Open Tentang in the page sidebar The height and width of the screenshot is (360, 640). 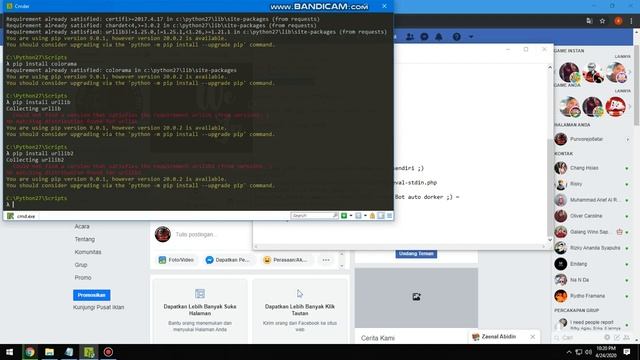(x=84, y=239)
